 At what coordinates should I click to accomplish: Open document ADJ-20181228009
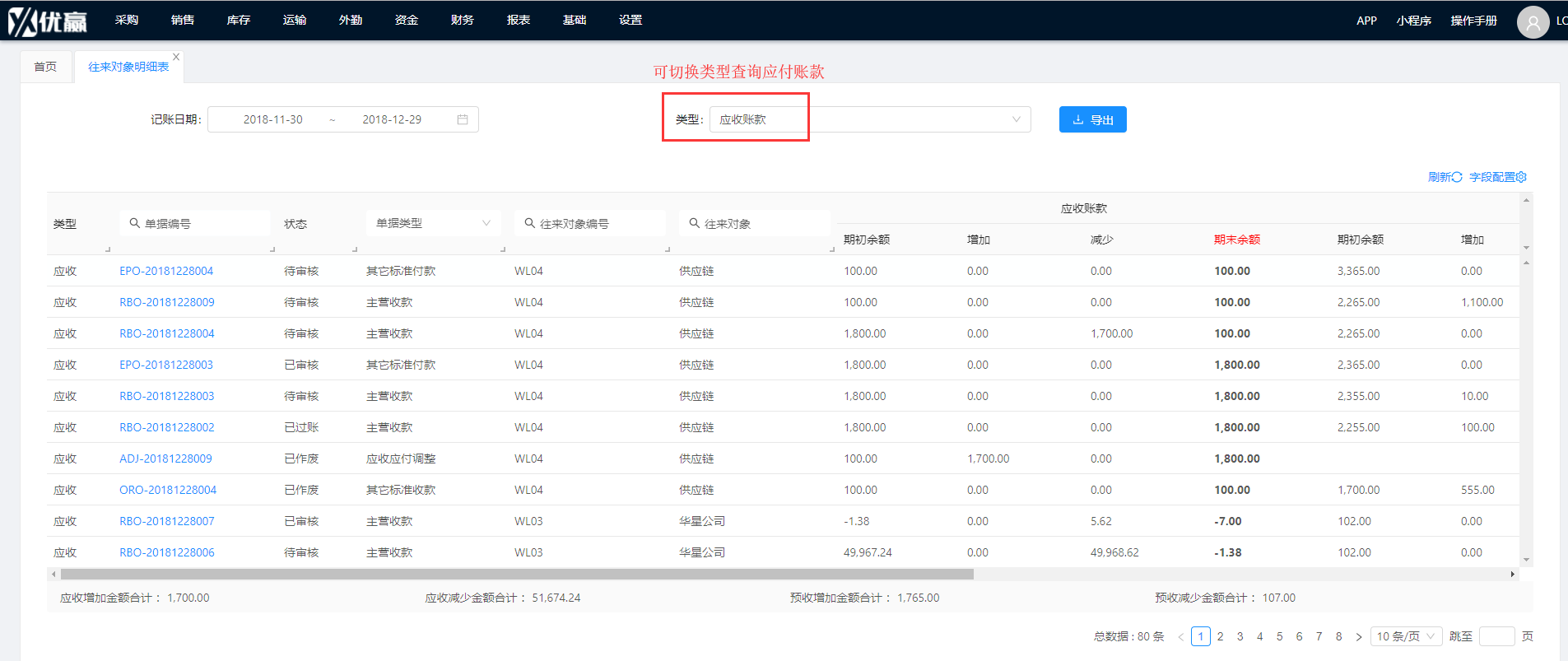pos(165,459)
